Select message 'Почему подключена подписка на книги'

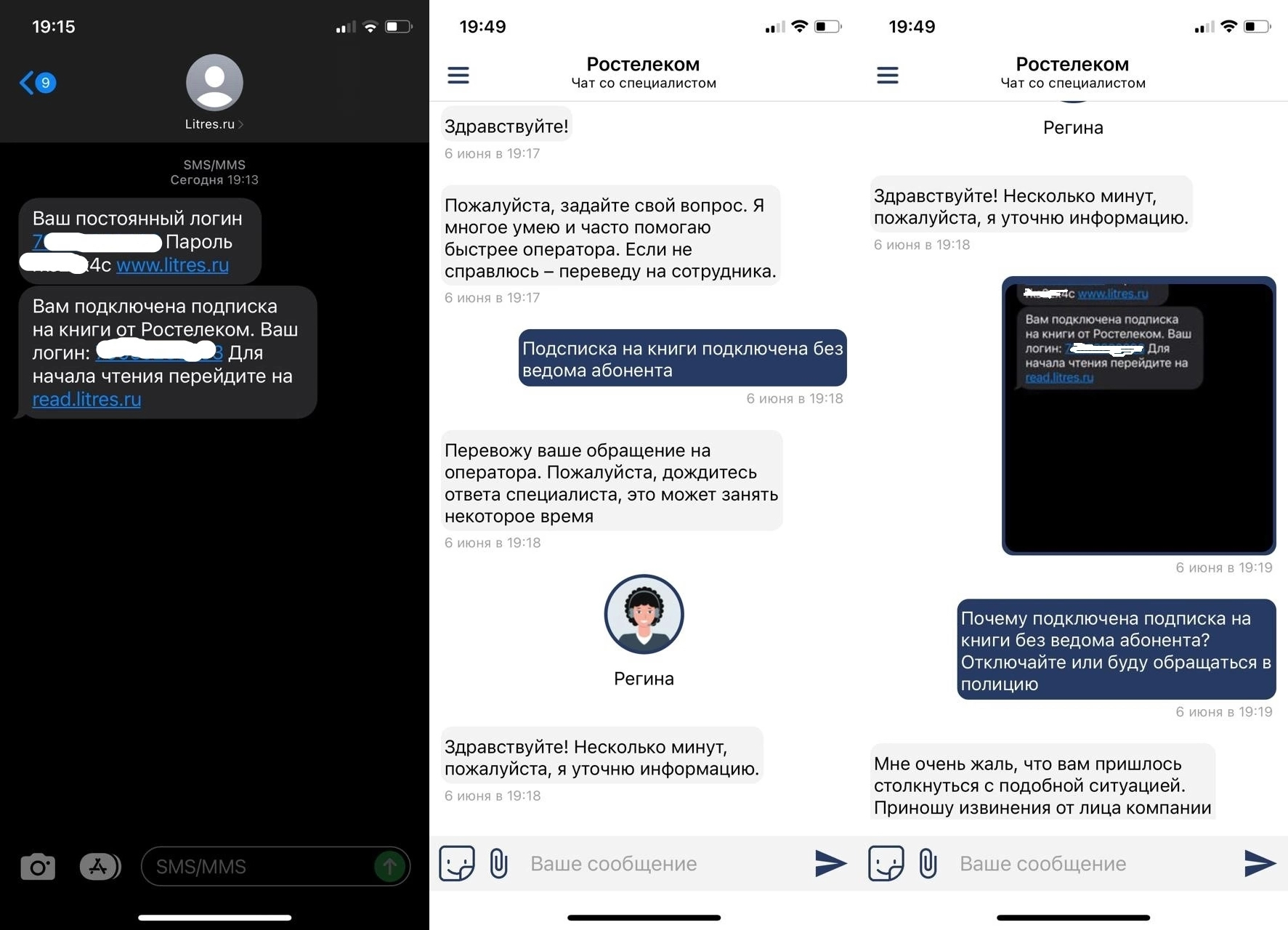(1116, 650)
